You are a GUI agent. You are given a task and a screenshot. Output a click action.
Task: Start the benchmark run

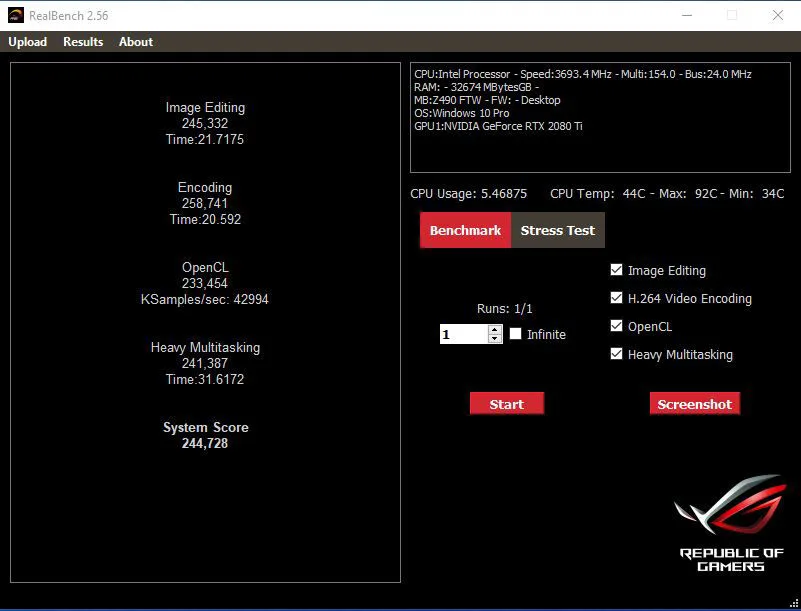(x=507, y=404)
